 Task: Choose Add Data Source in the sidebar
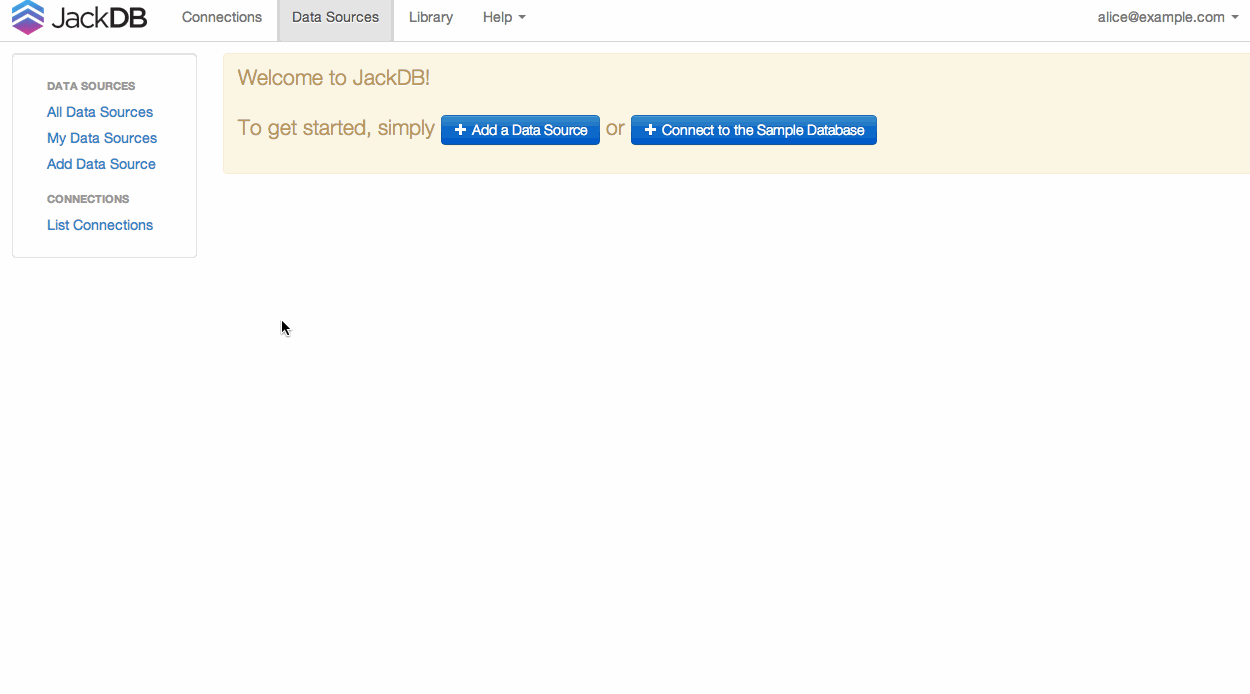[x=101, y=164]
